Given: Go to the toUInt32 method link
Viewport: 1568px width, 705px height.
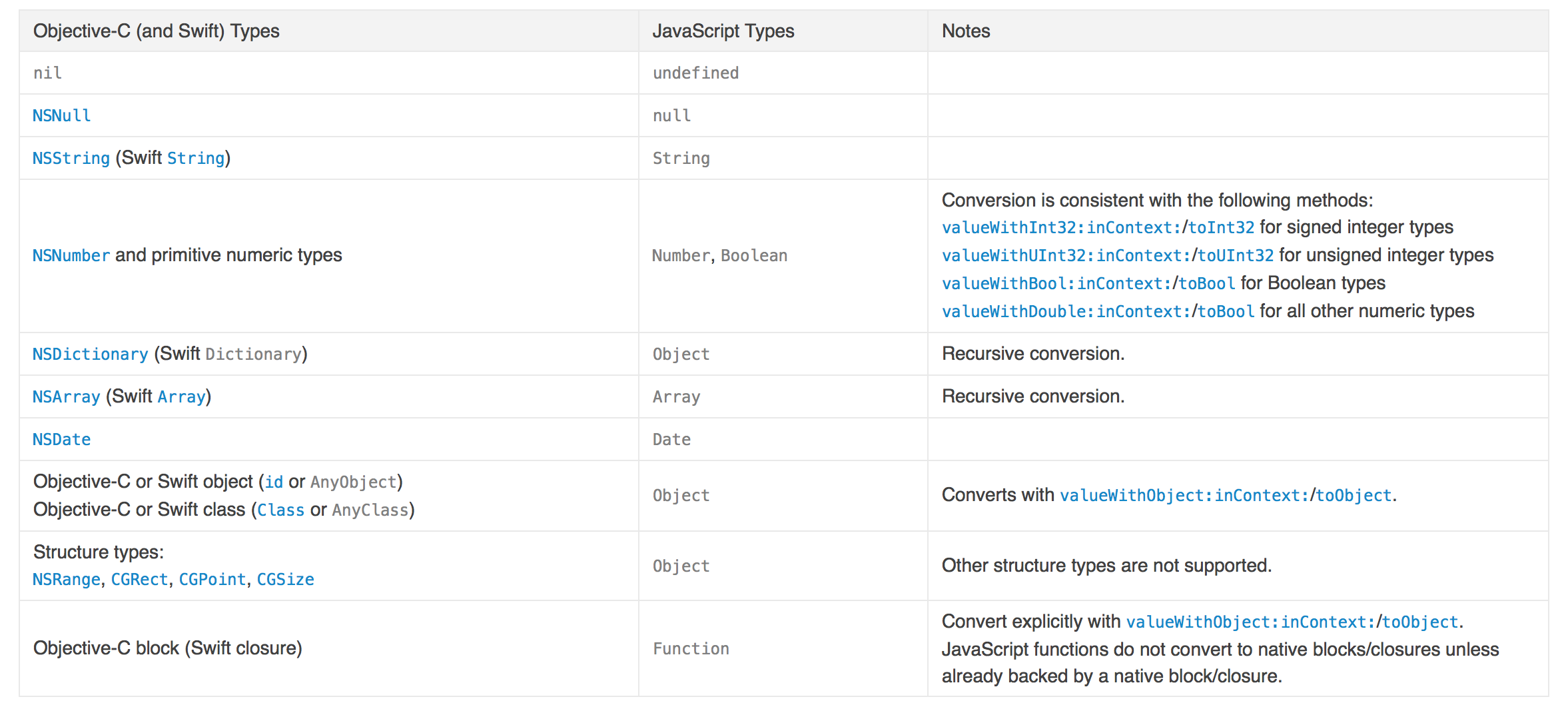Looking at the screenshot, I should [1236, 255].
